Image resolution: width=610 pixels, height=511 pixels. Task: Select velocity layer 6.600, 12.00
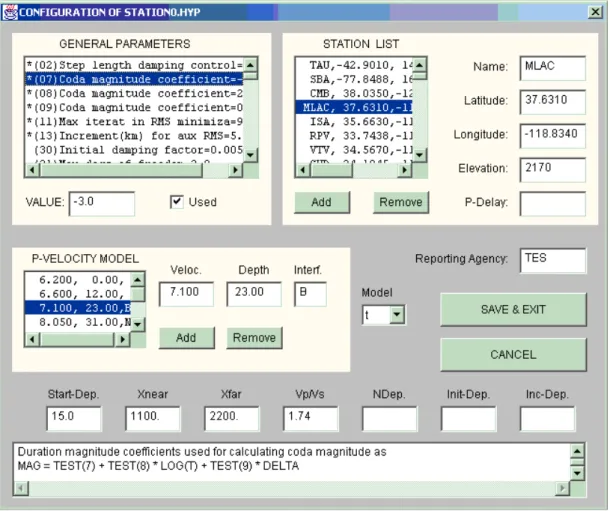[x=78, y=294]
